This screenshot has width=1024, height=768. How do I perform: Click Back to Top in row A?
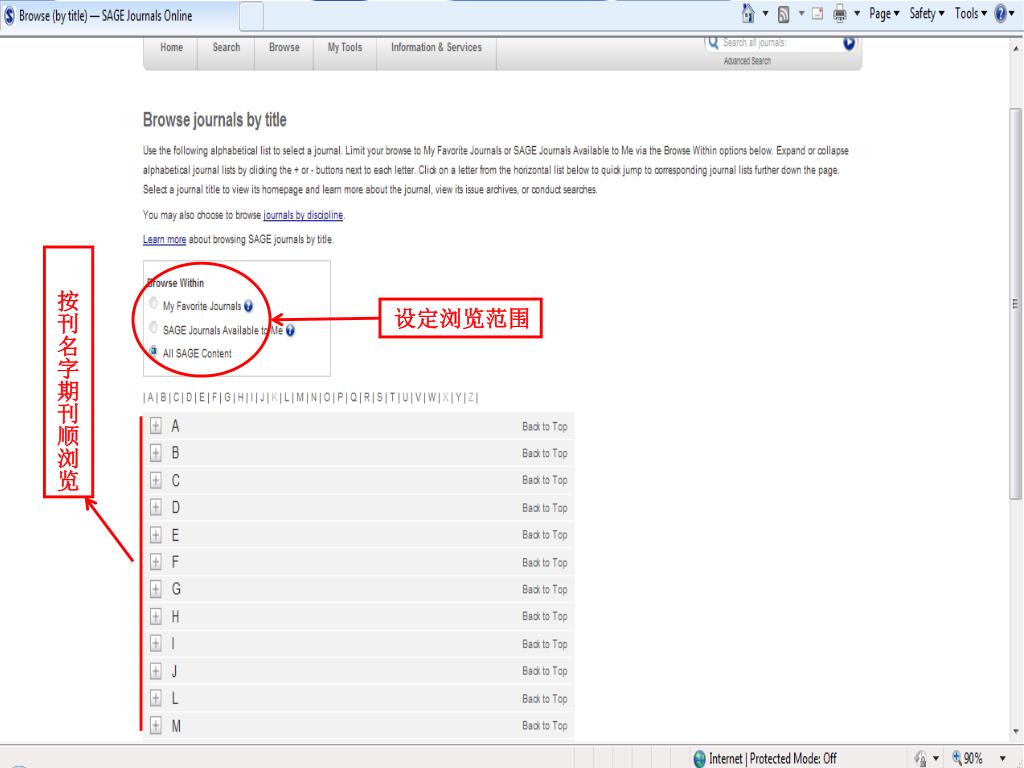(545, 426)
